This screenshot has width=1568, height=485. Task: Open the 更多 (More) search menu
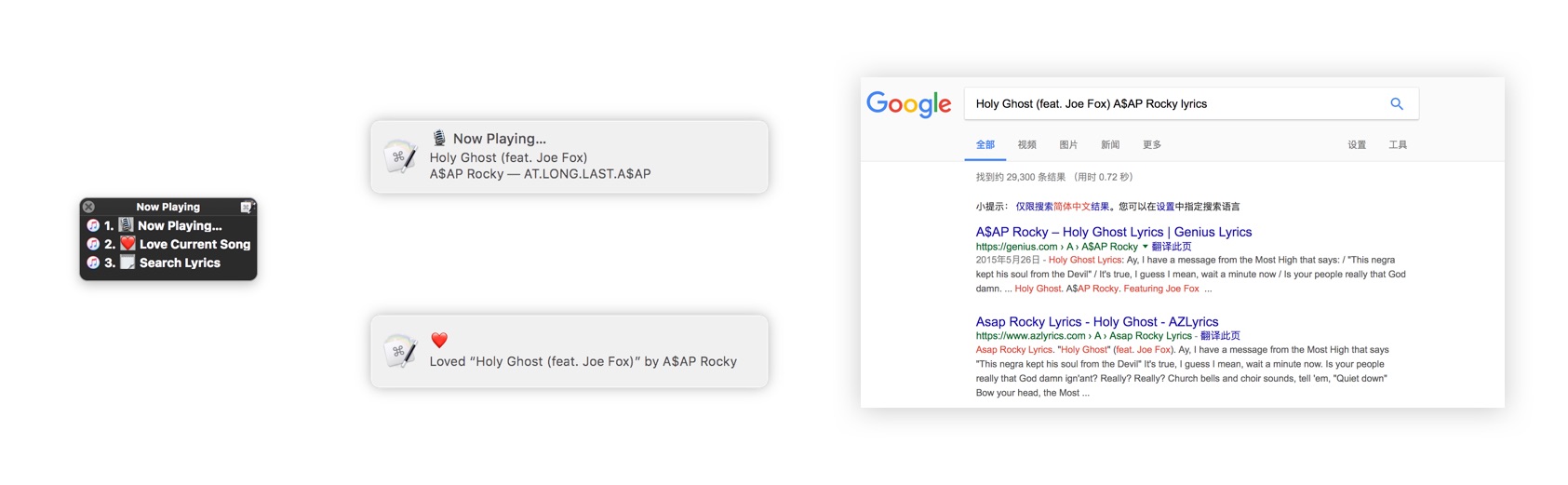click(1151, 145)
